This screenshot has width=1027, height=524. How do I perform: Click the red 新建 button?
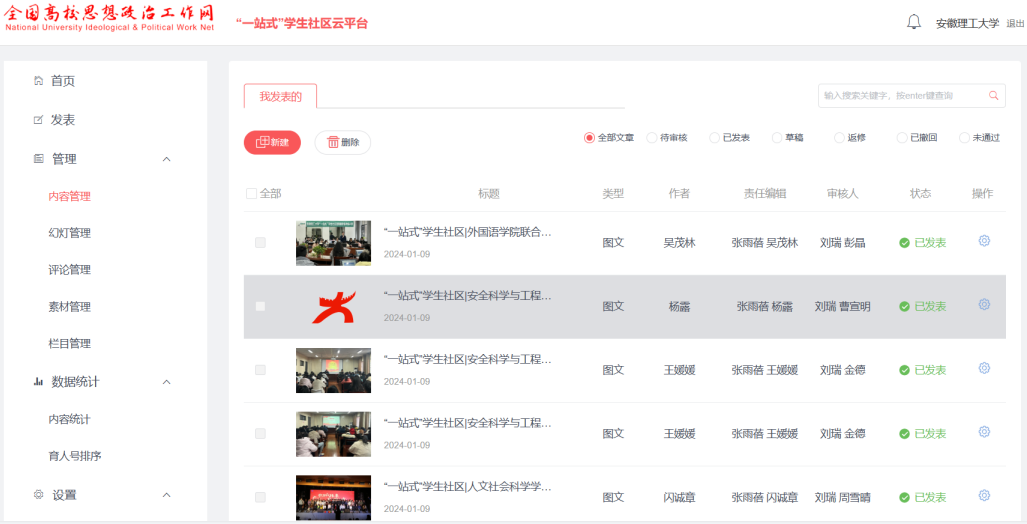click(272, 143)
